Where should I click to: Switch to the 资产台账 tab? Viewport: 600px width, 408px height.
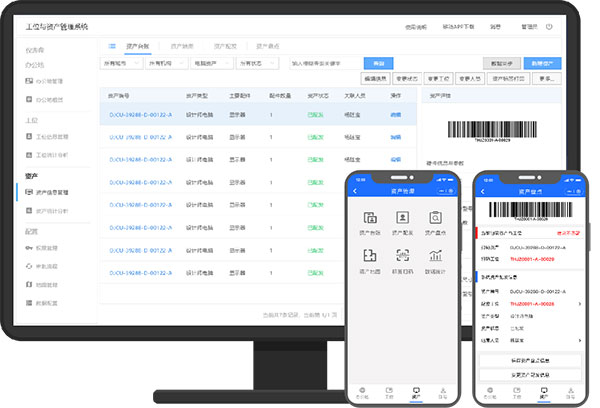tap(139, 46)
